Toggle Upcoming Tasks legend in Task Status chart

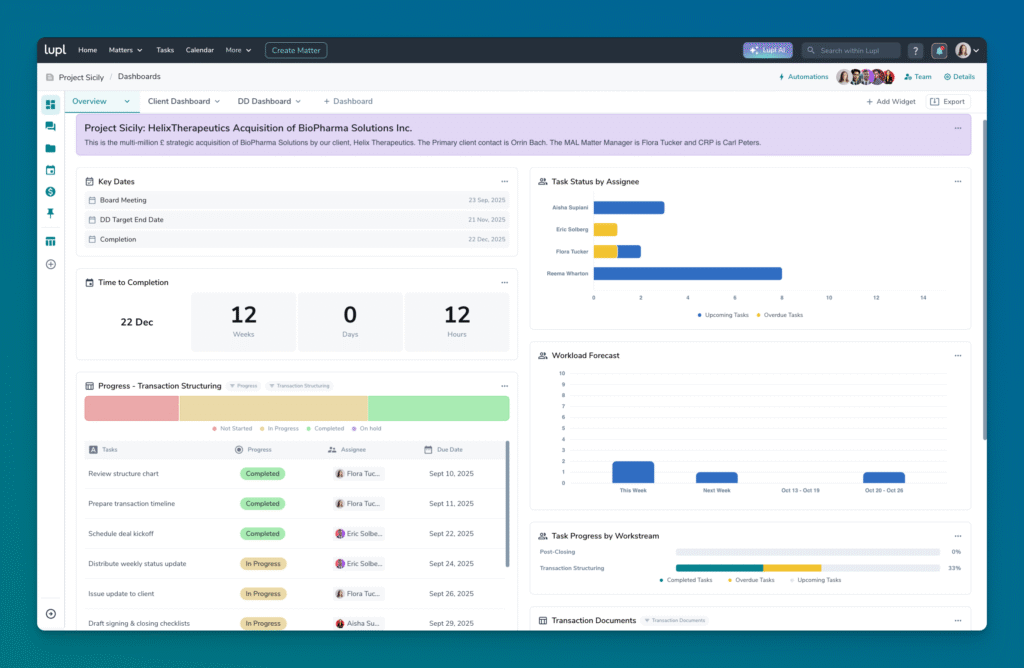click(723, 315)
